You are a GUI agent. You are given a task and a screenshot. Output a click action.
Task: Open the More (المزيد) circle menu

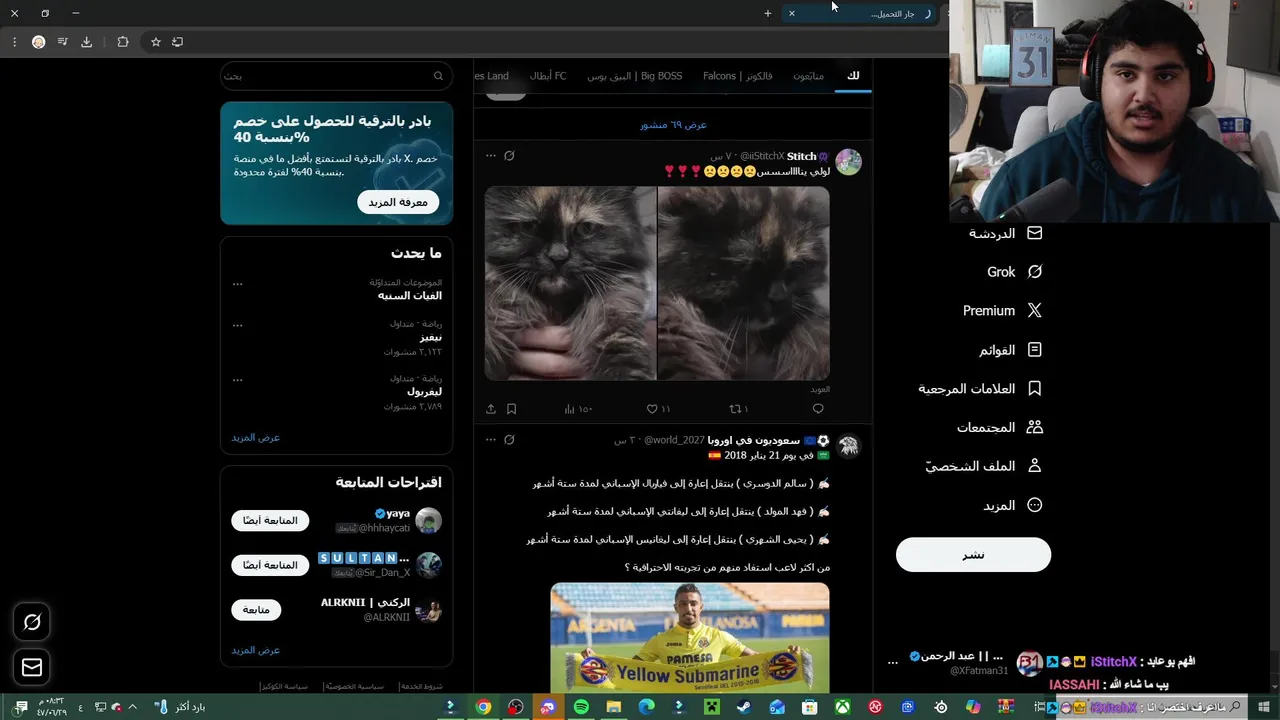[x=1013, y=505]
